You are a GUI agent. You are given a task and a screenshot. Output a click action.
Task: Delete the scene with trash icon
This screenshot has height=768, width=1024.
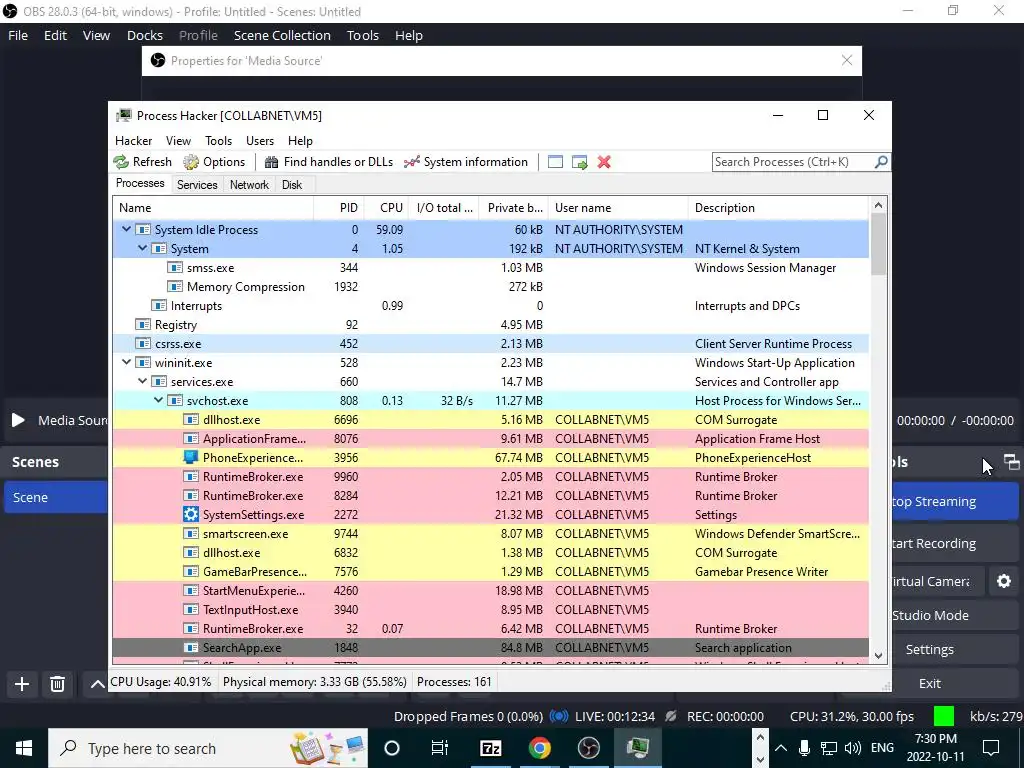click(x=57, y=684)
